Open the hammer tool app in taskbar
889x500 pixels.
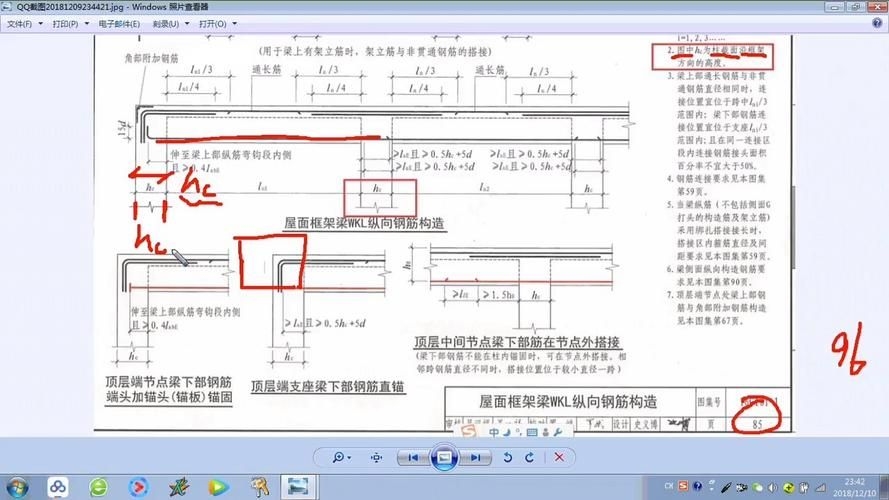click(x=259, y=486)
